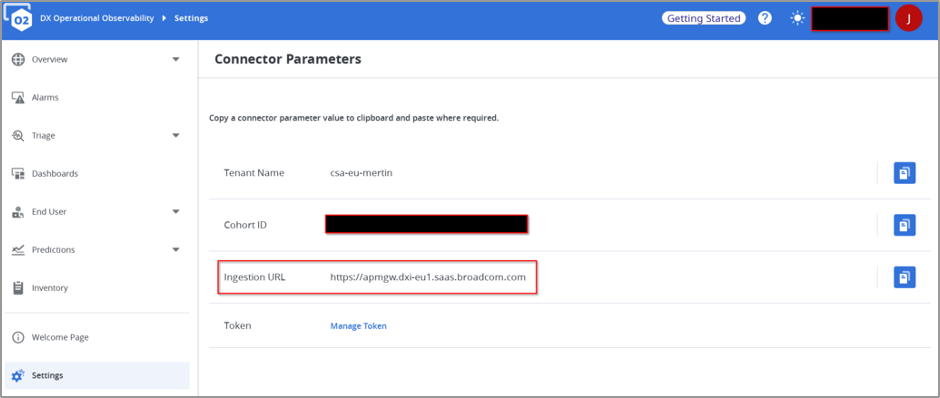
Task: Click the Getting Started button
Action: 704,19
